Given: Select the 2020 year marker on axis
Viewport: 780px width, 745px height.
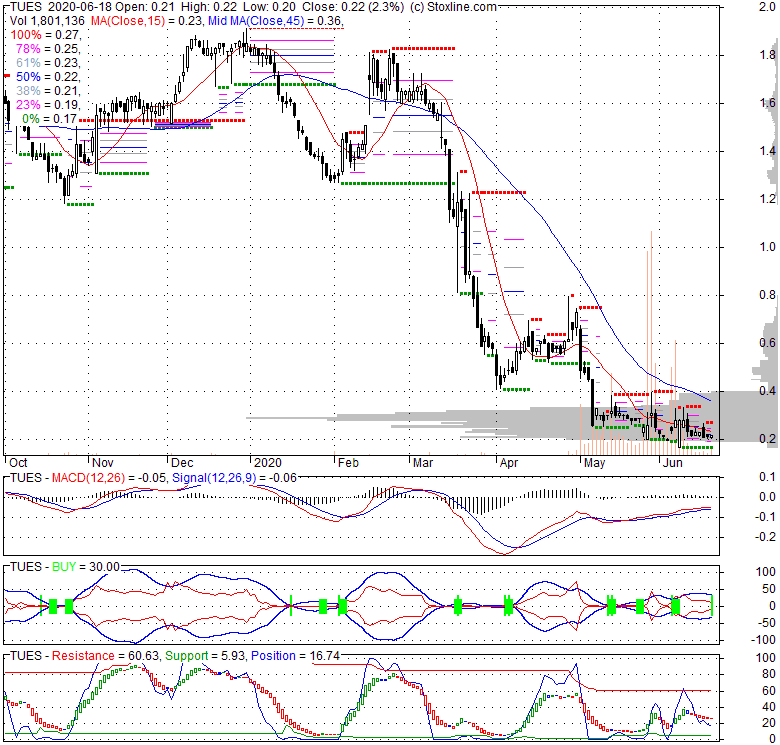Looking at the screenshot, I should point(267,463).
